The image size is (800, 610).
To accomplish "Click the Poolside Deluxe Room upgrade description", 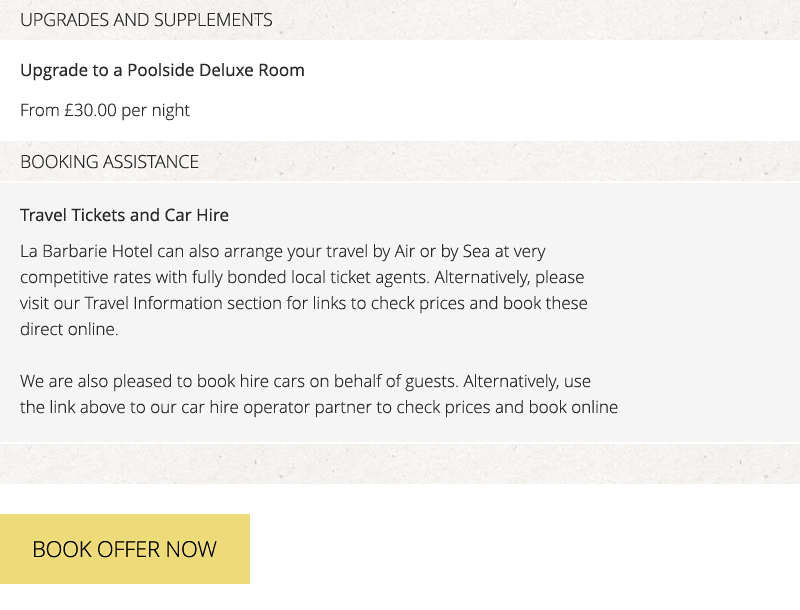I will coord(161,70).
